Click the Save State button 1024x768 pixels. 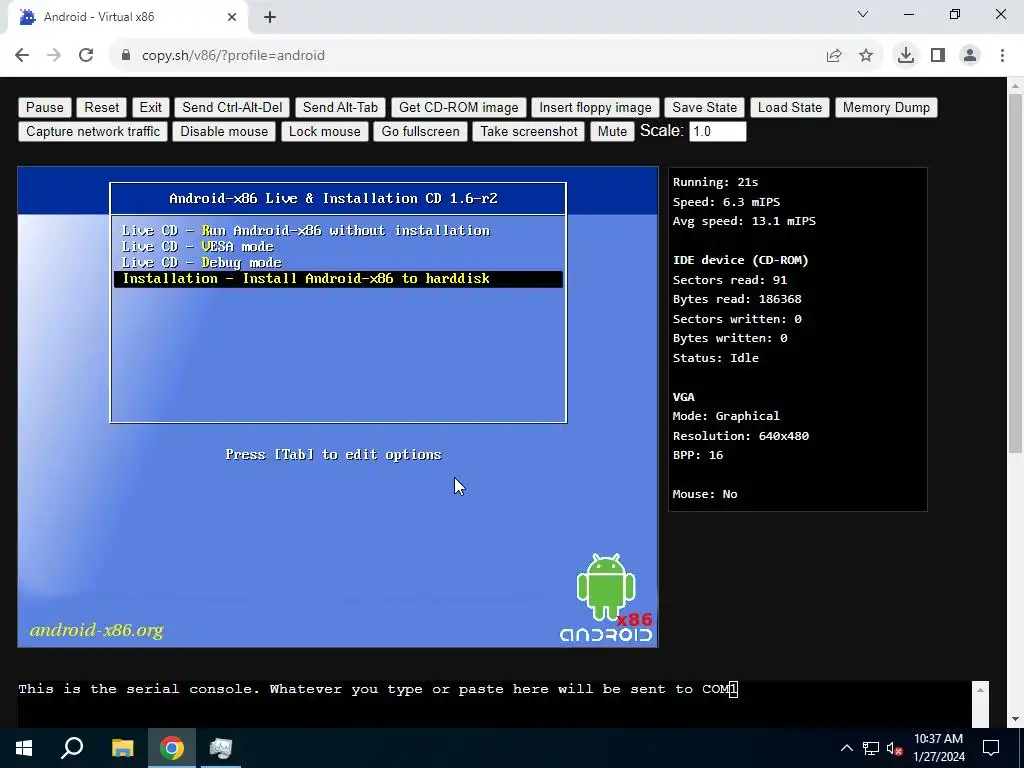tap(704, 107)
